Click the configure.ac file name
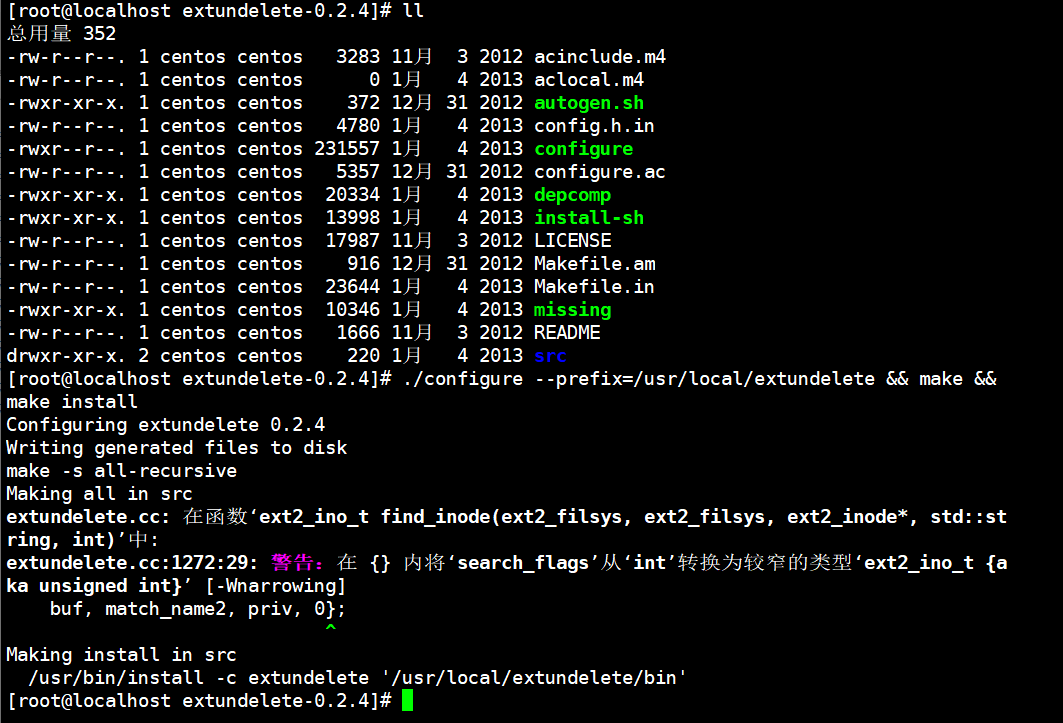This screenshot has width=1063, height=723. click(x=599, y=172)
